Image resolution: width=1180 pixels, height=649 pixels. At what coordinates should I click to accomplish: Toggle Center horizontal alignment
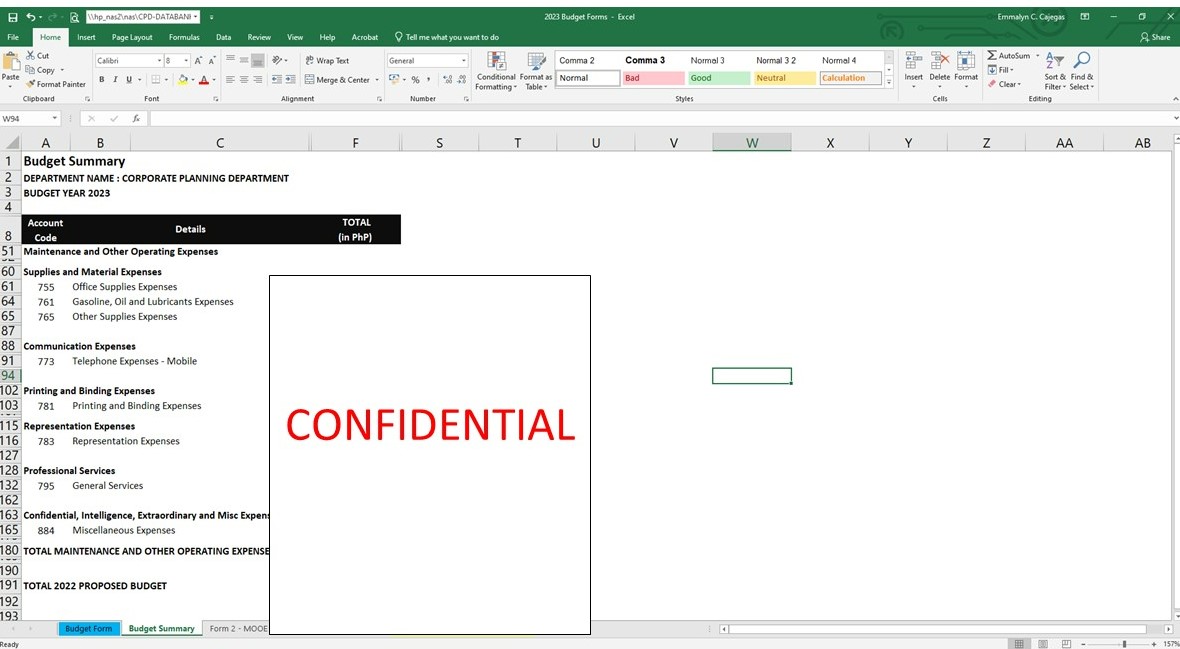[245, 79]
